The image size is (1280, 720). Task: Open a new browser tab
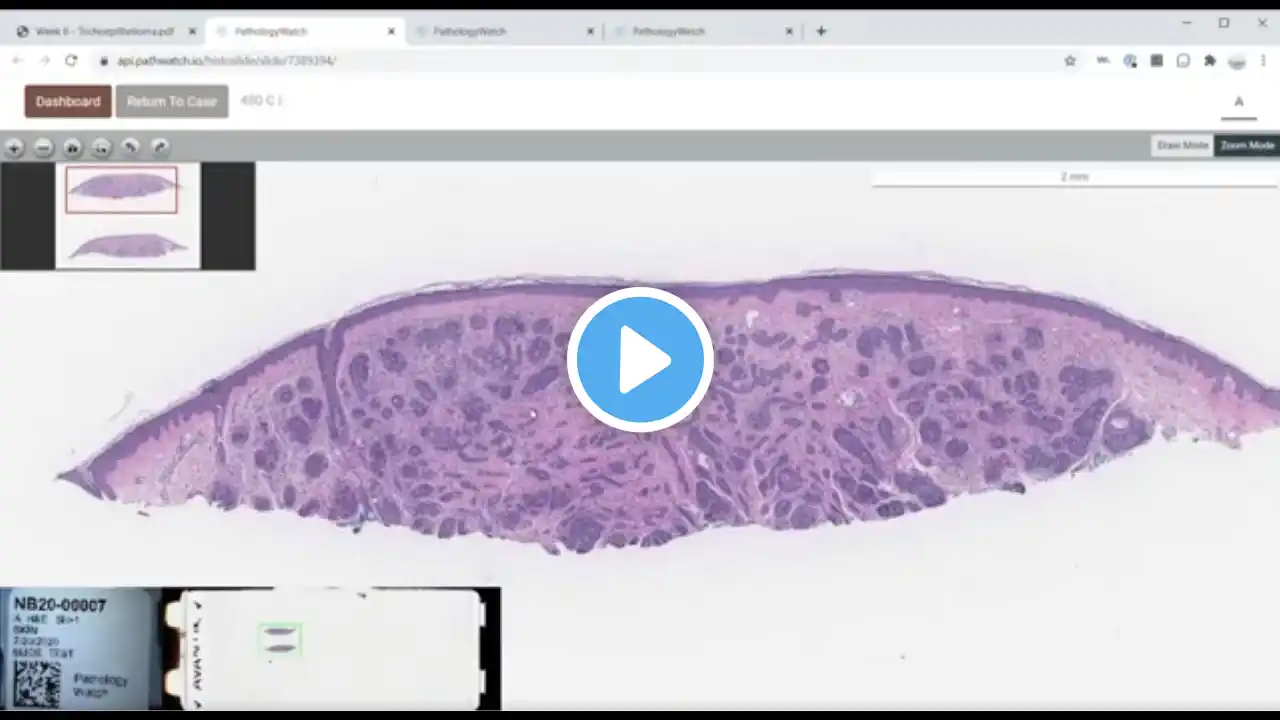tap(821, 31)
